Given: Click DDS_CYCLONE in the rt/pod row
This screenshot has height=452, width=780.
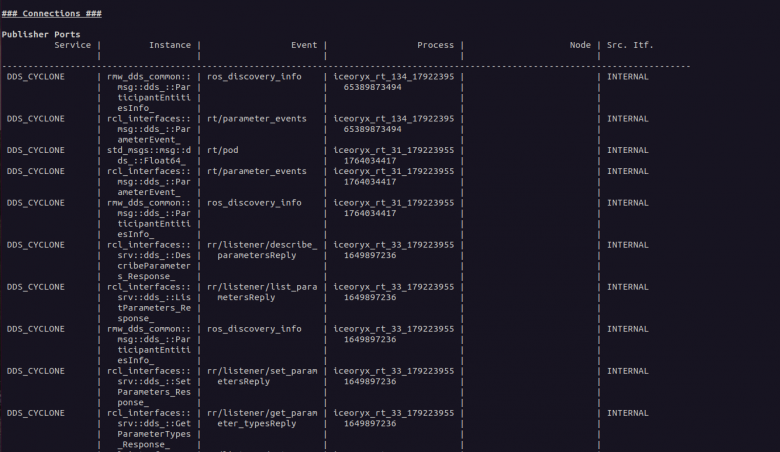Looking at the screenshot, I should (36, 150).
